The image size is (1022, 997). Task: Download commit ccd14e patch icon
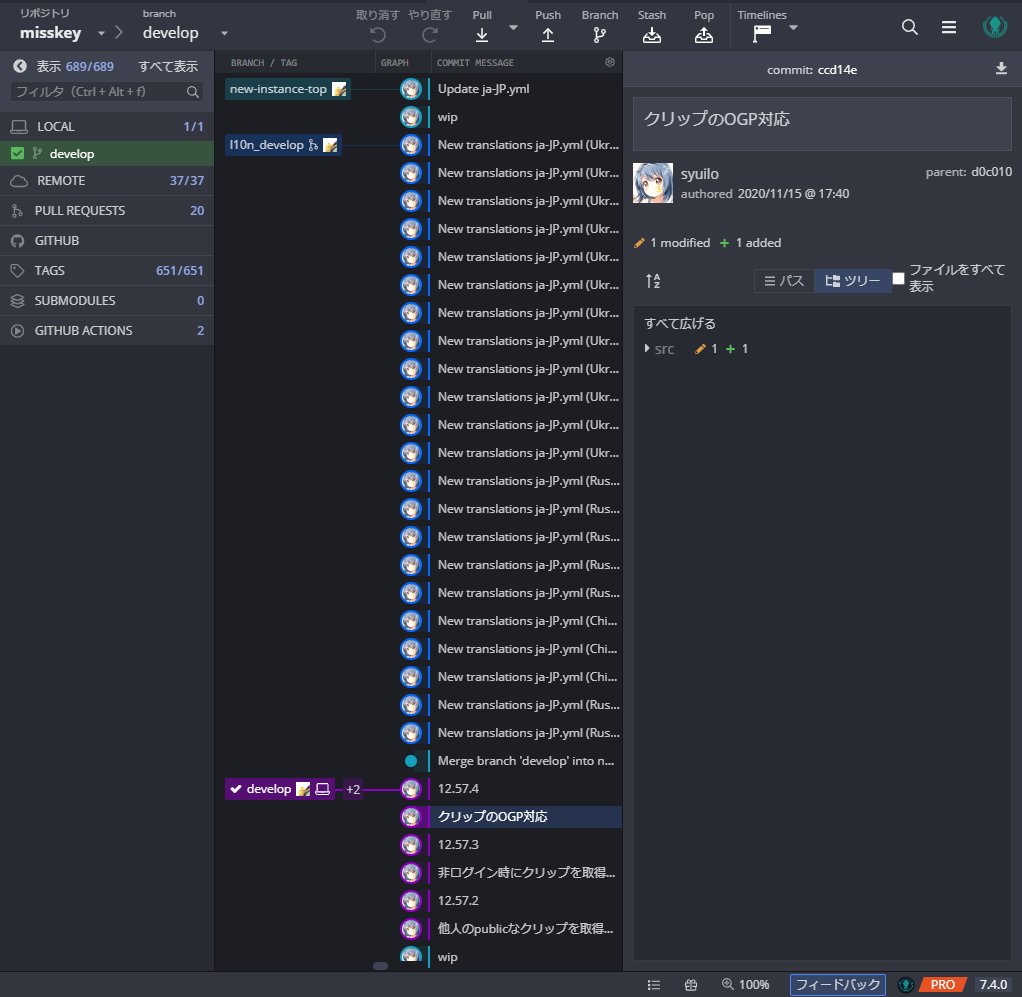pos(1001,68)
